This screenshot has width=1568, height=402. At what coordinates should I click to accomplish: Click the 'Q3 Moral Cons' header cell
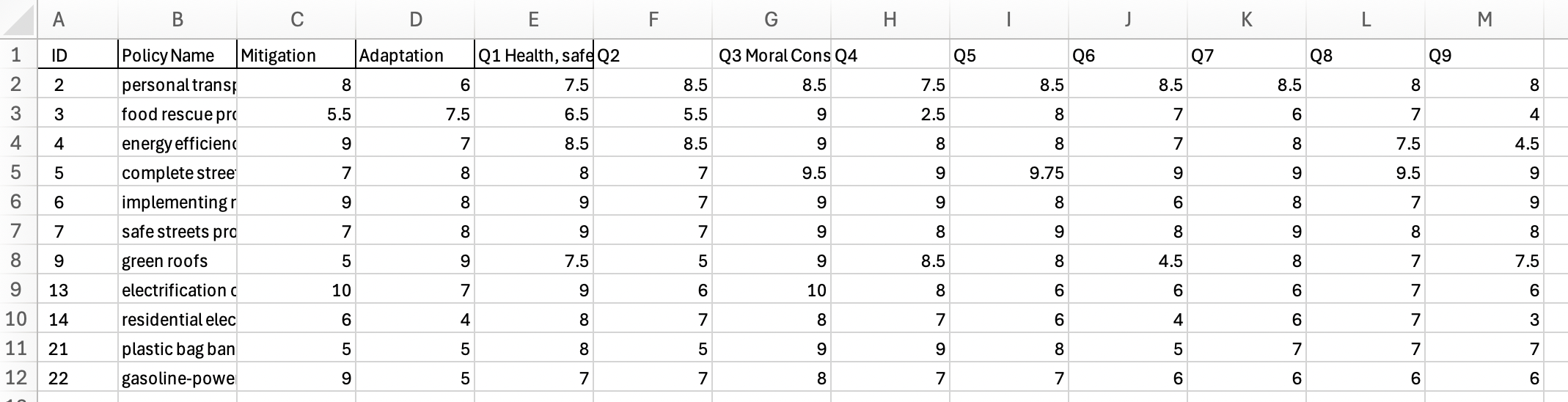(x=772, y=55)
